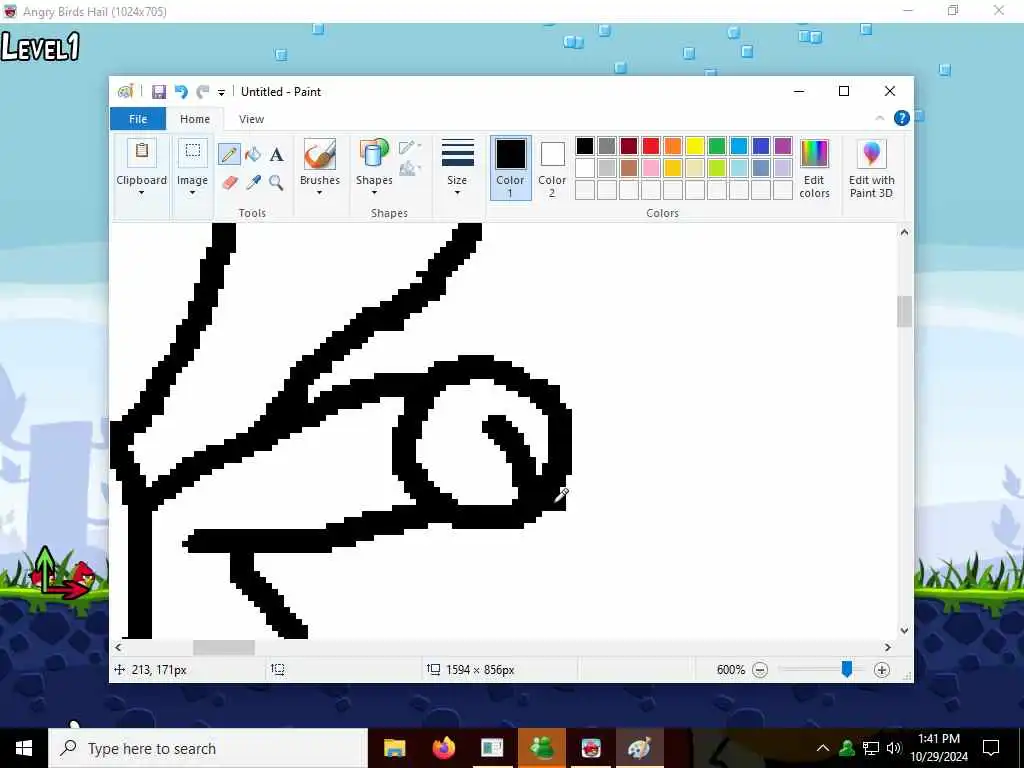
Task: Collapse the ribbon with chevron
Action: click(x=879, y=118)
